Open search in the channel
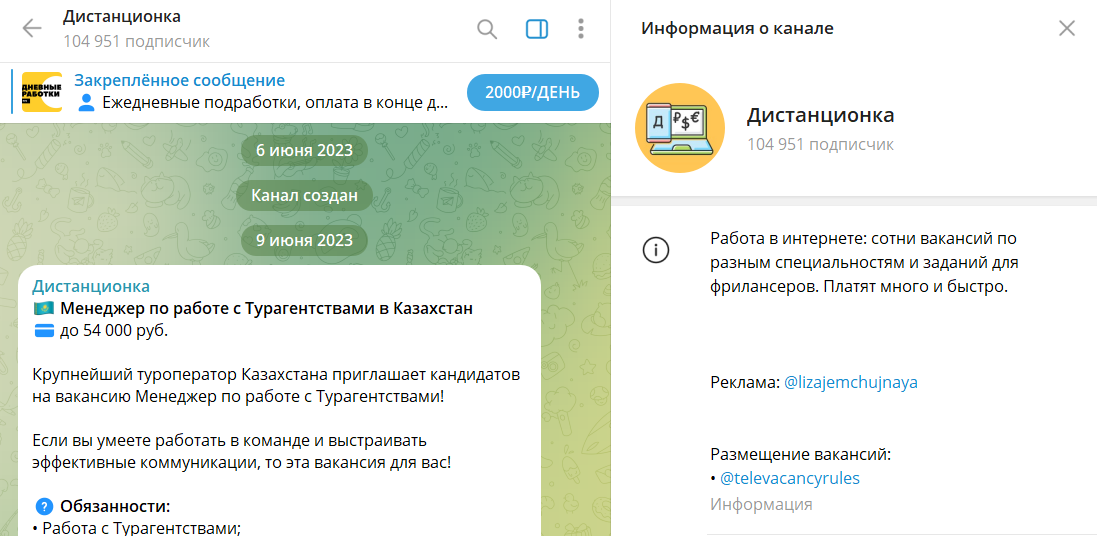This screenshot has width=1097, height=536. click(487, 29)
